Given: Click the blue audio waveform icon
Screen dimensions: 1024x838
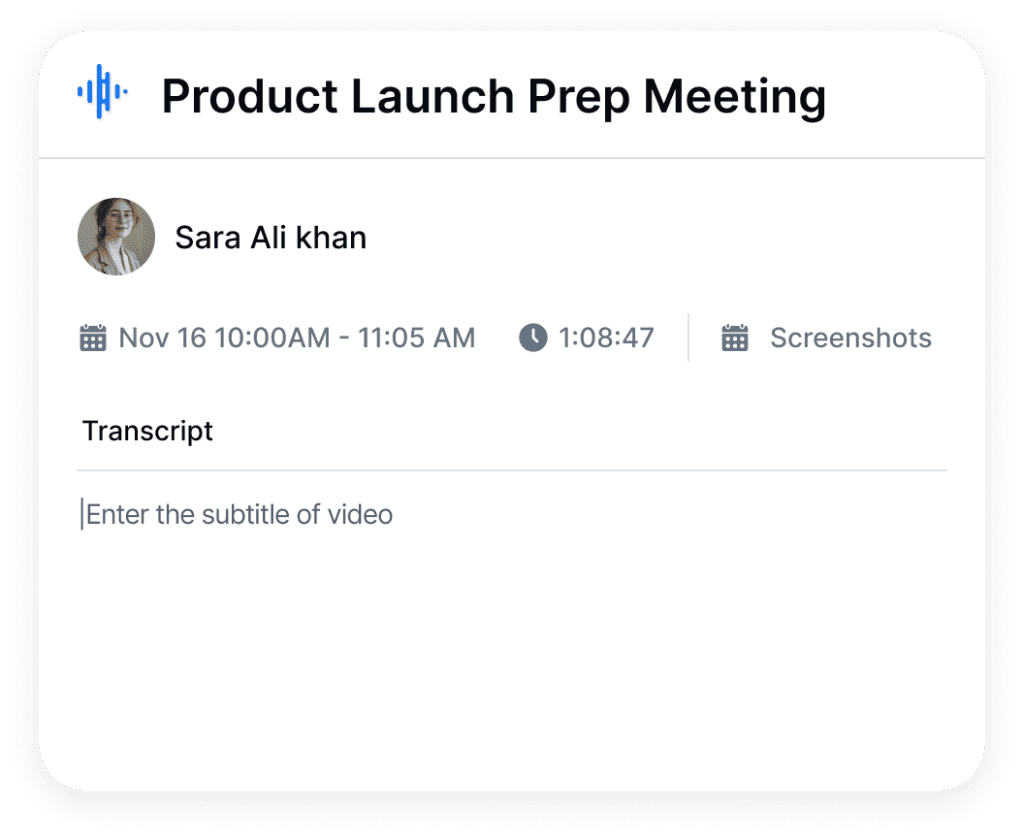Looking at the screenshot, I should (102, 92).
